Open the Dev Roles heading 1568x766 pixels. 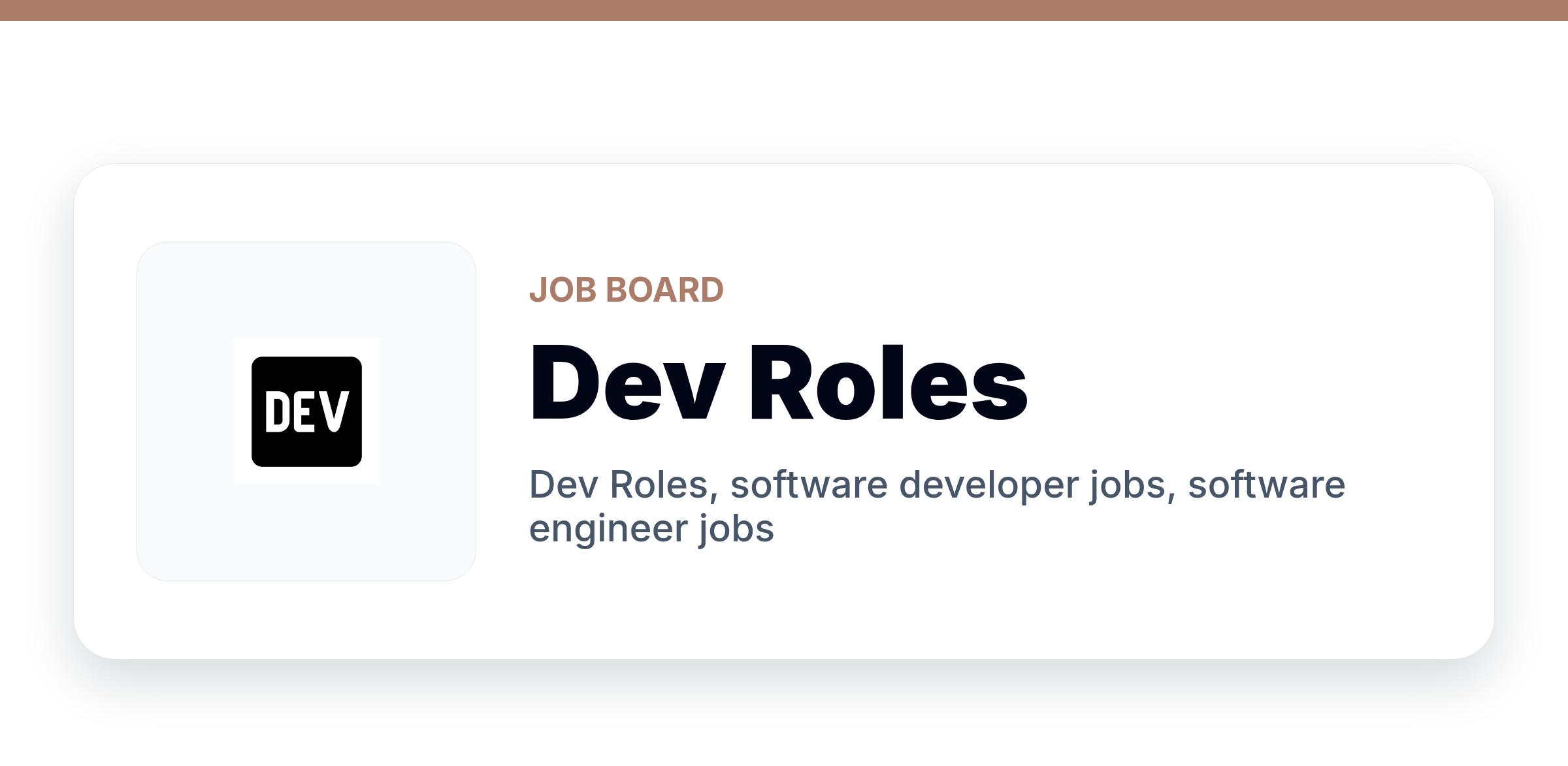point(779,383)
